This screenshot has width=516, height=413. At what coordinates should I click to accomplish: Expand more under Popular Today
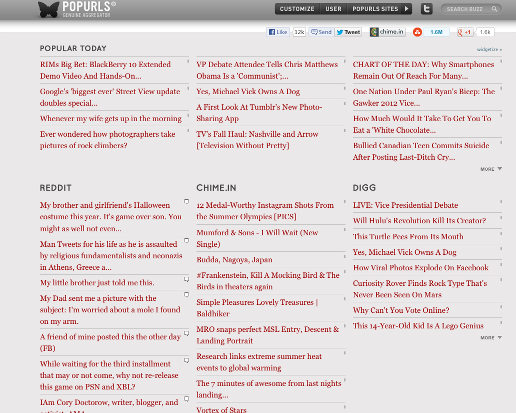point(491,169)
